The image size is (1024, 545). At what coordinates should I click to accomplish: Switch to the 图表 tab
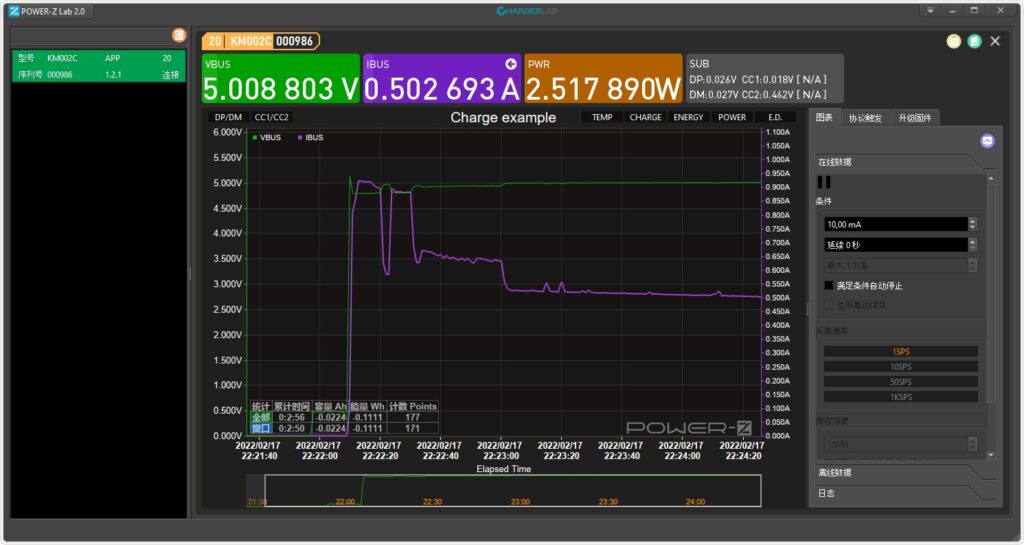(x=825, y=117)
